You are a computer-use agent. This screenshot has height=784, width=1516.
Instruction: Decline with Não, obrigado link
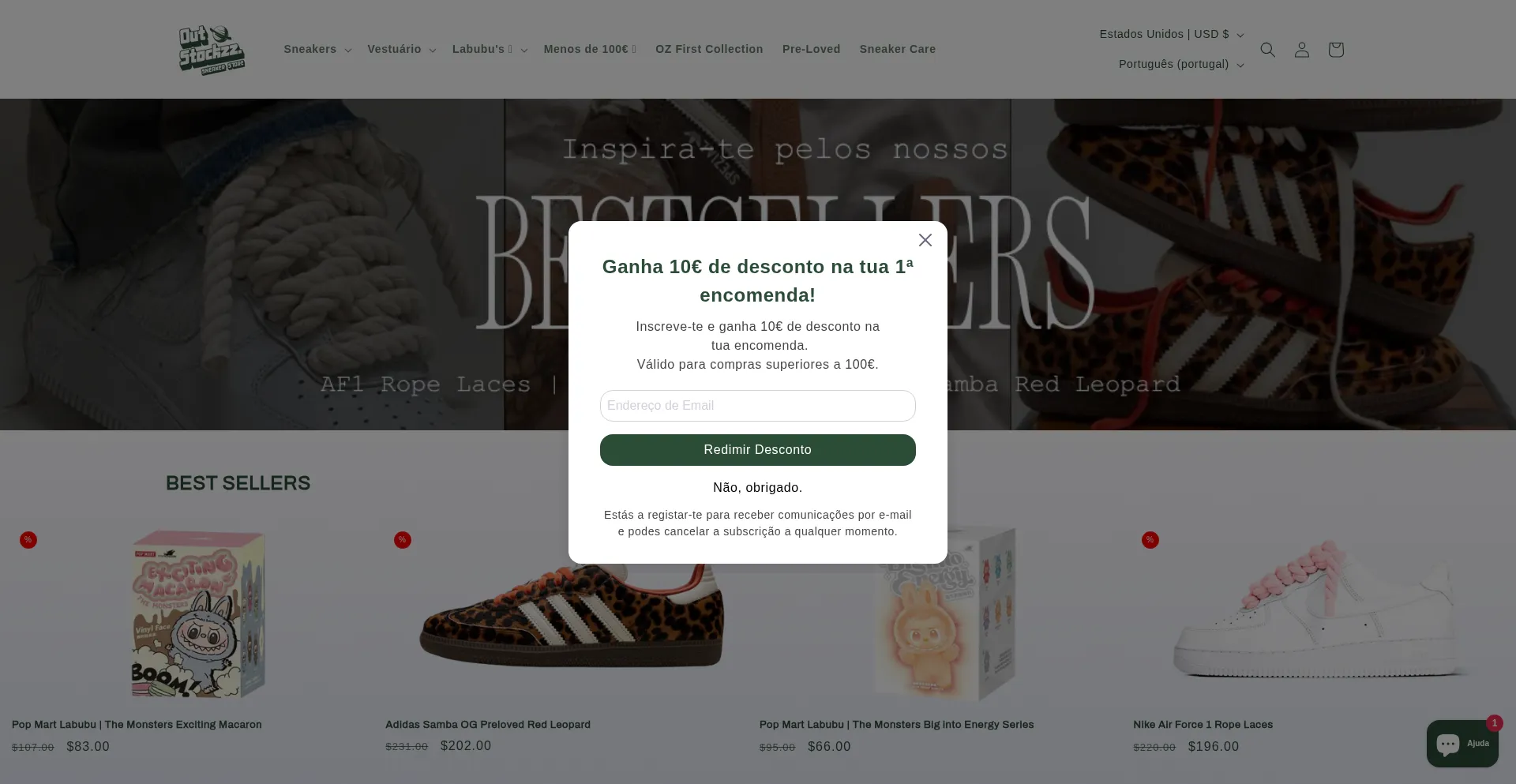pos(758,488)
